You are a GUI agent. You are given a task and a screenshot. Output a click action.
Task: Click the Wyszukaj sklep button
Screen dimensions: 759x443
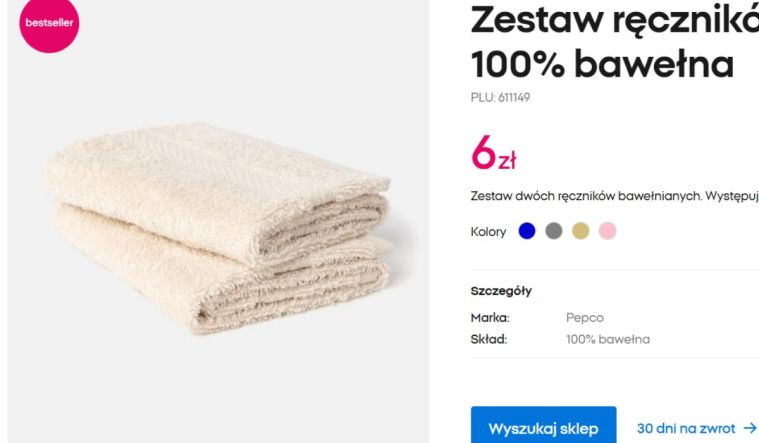[543, 426]
